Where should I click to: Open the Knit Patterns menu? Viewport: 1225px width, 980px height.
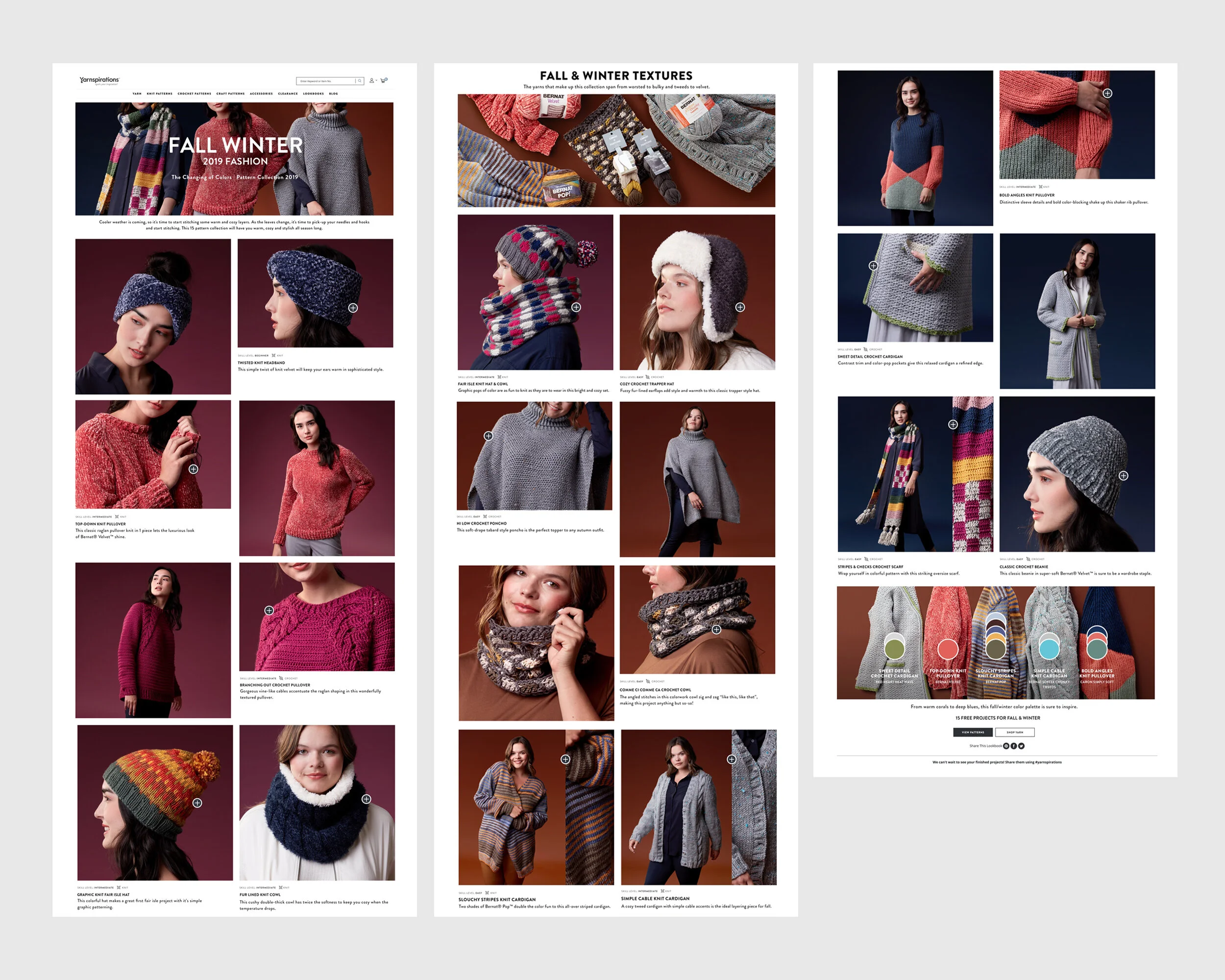[160, 94]
